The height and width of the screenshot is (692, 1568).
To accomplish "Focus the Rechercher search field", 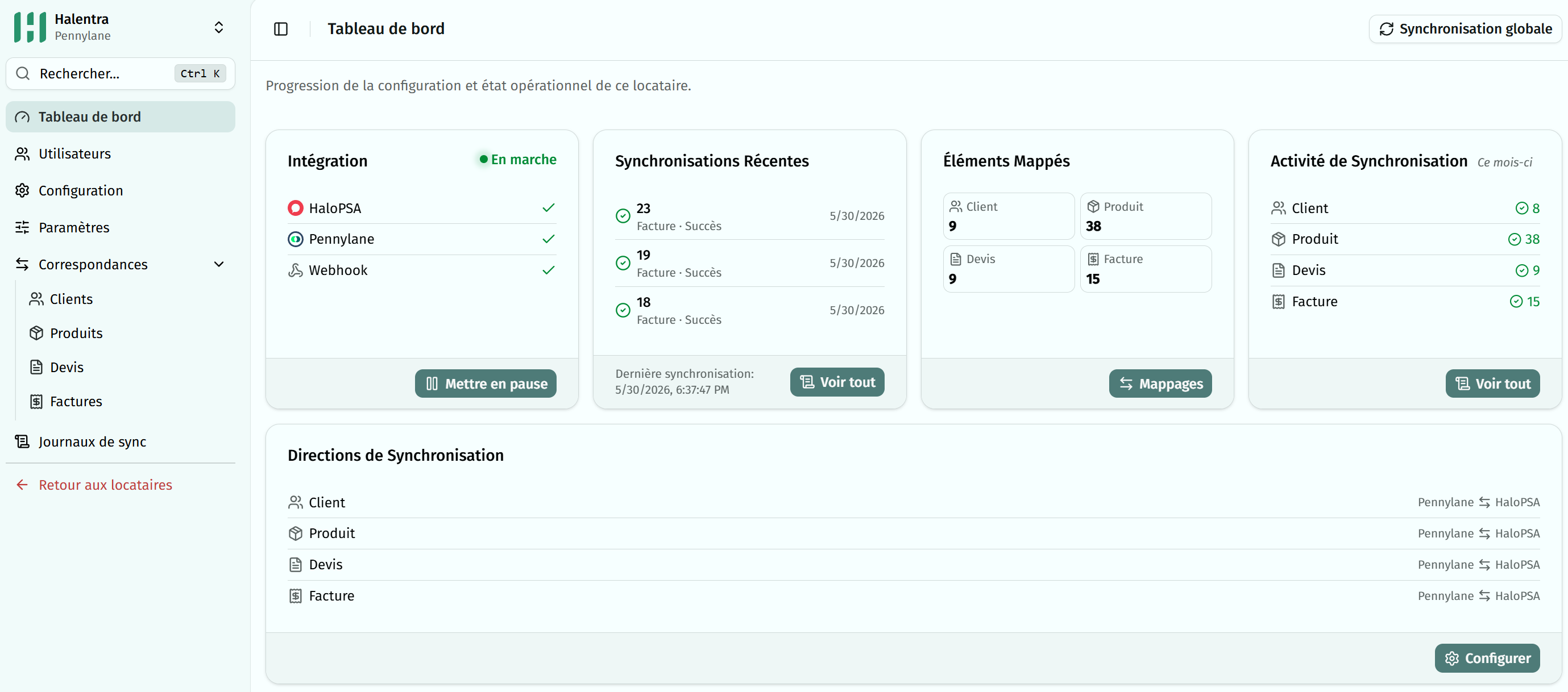I will click(121, 74).
